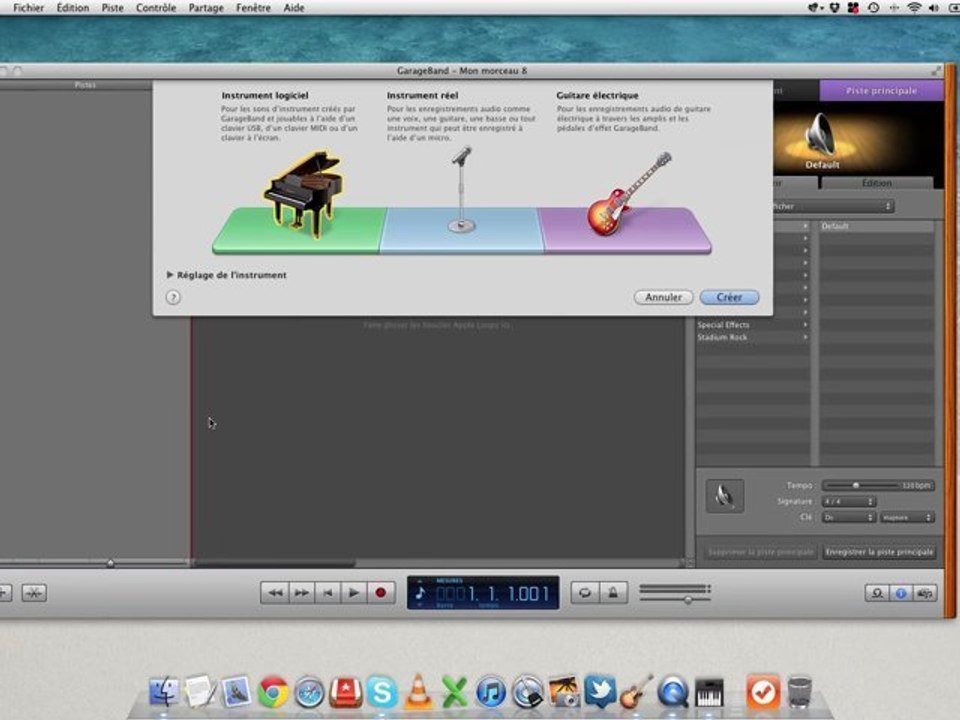Toggle the metronome button
This screenshot has height=720, width=960.
pos(613,593)
